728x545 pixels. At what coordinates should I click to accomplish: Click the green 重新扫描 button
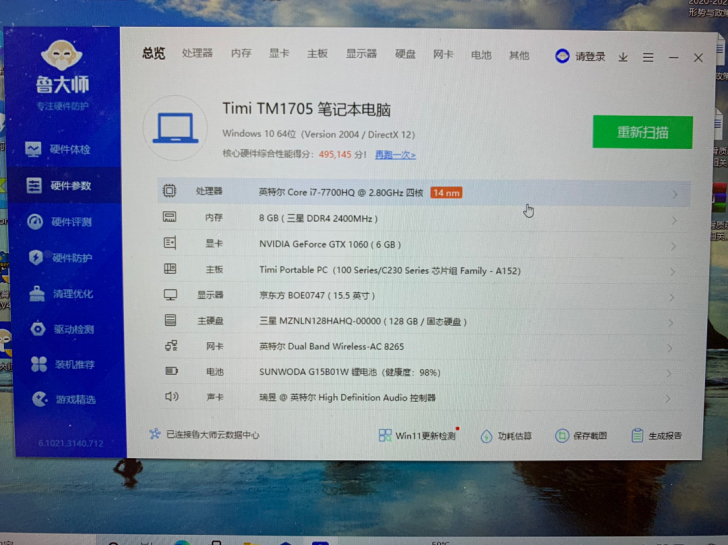click(x=643, y=132)
